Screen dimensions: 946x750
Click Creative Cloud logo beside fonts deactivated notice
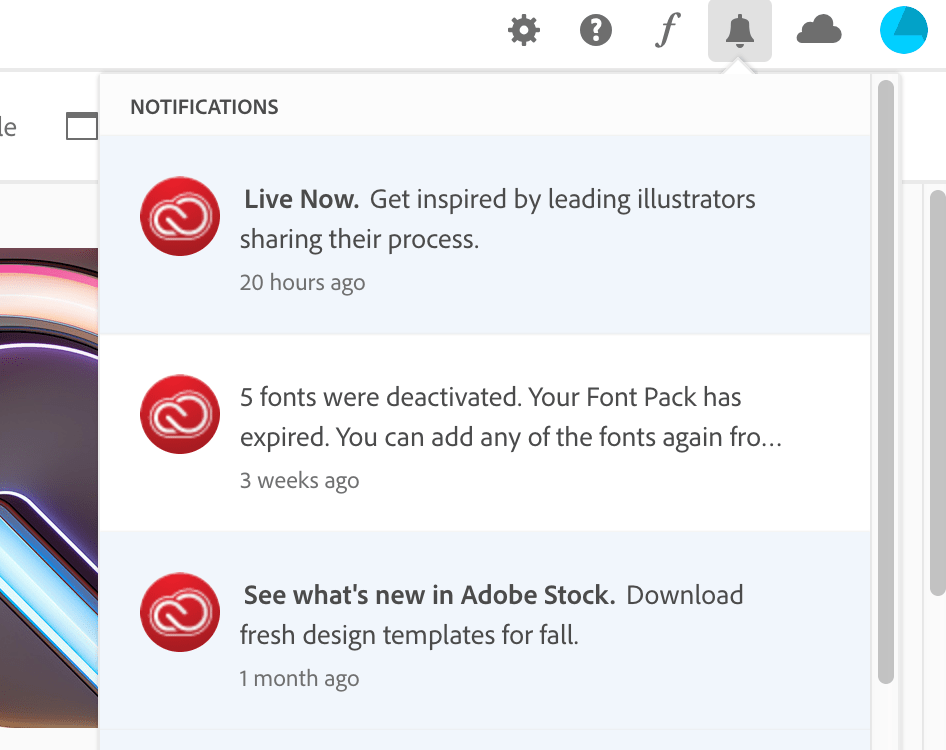click(x=180, y=414)
